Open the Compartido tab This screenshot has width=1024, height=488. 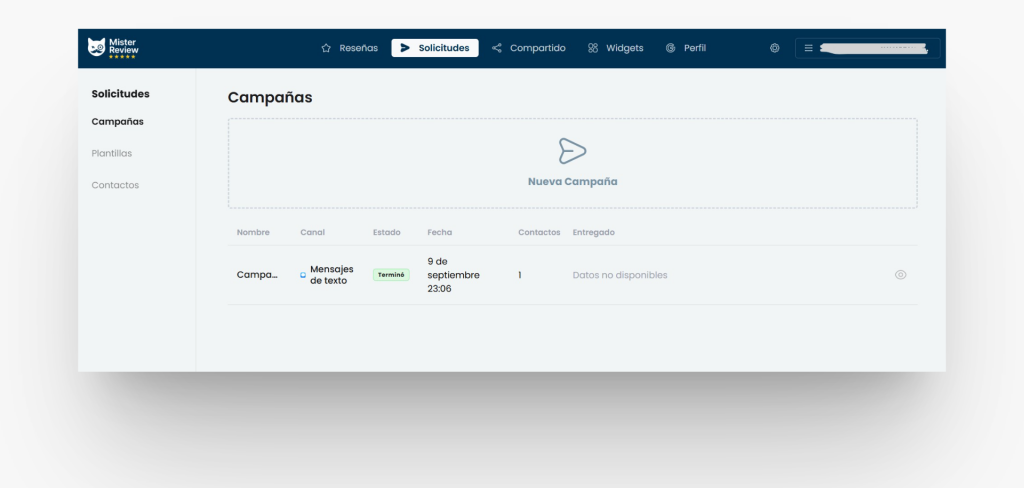pos(537,48)
